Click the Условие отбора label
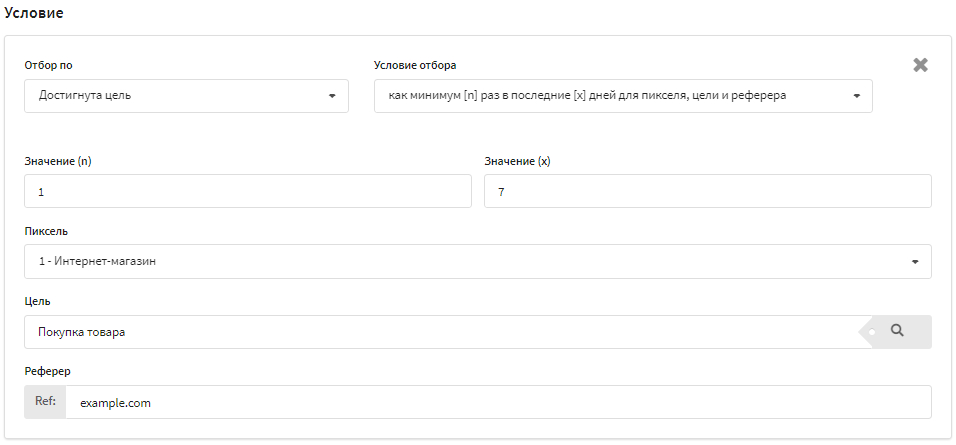The height and width of the screenshot is (445, 956). (x=415, y=65)
